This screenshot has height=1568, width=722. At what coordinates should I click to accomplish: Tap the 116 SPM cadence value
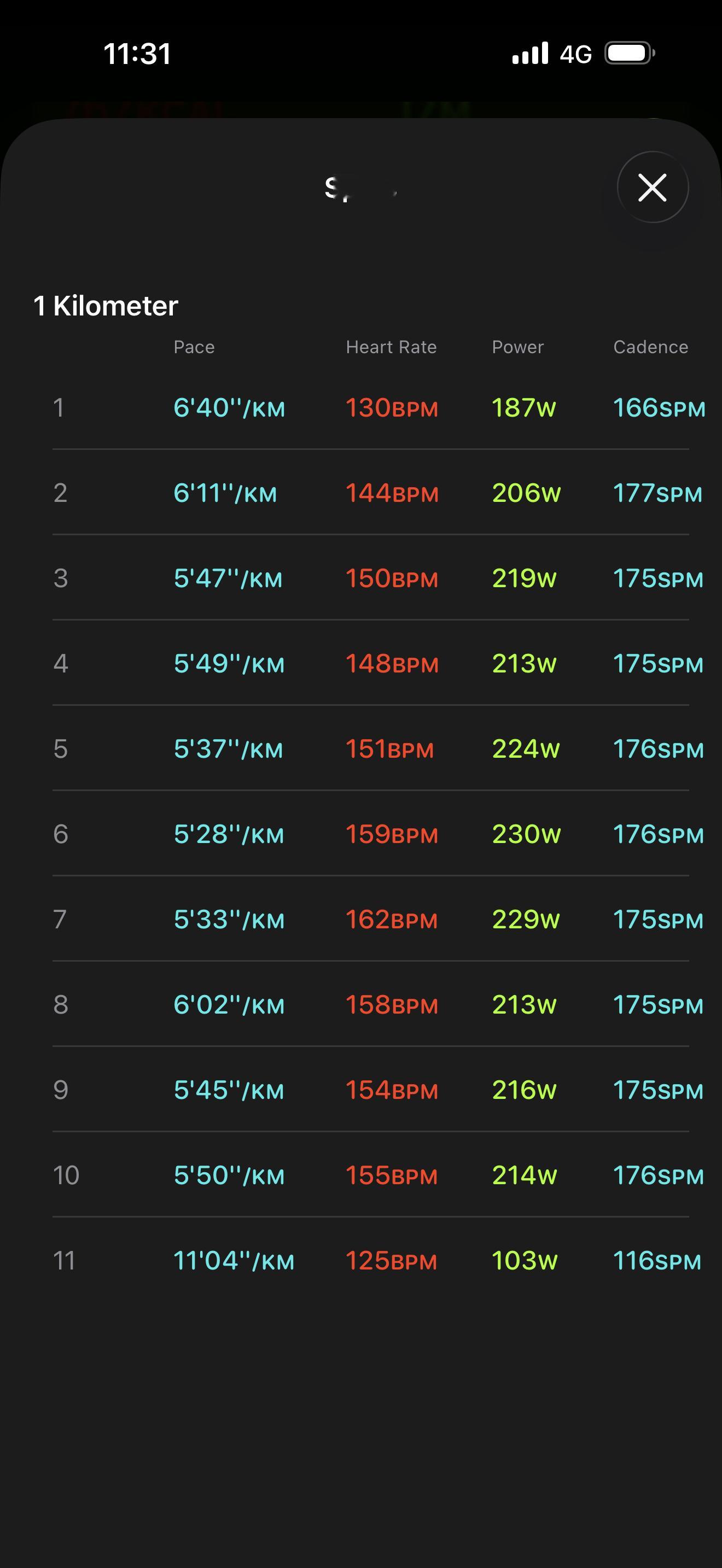(x=657, y=1261)
